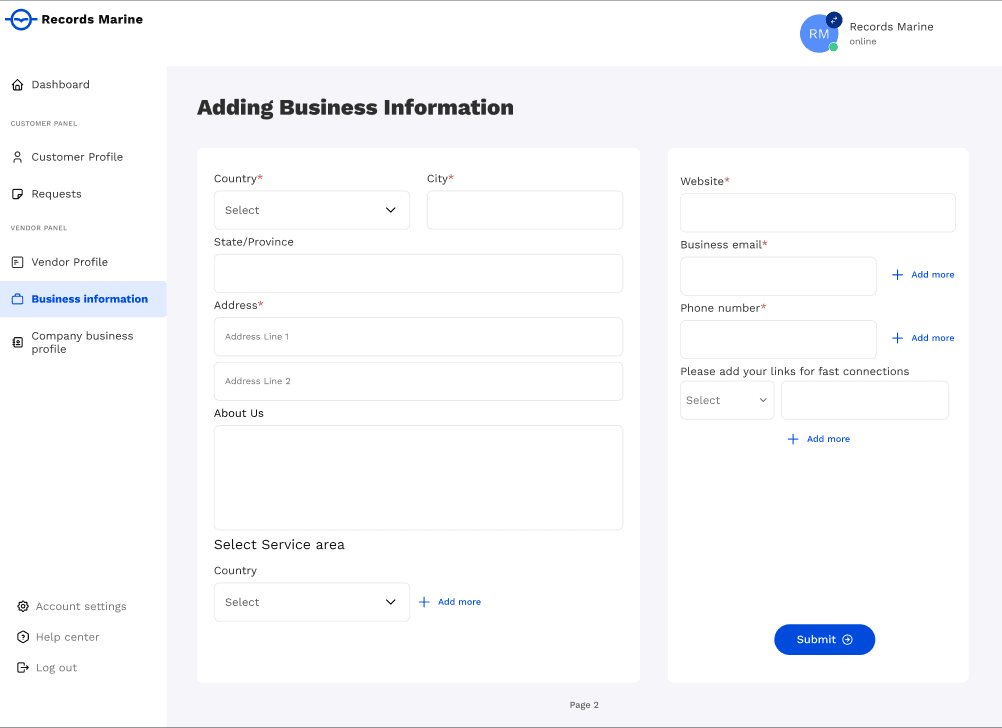Click Add more next to Phone number
1002x728 pixels.
point(923,338)
